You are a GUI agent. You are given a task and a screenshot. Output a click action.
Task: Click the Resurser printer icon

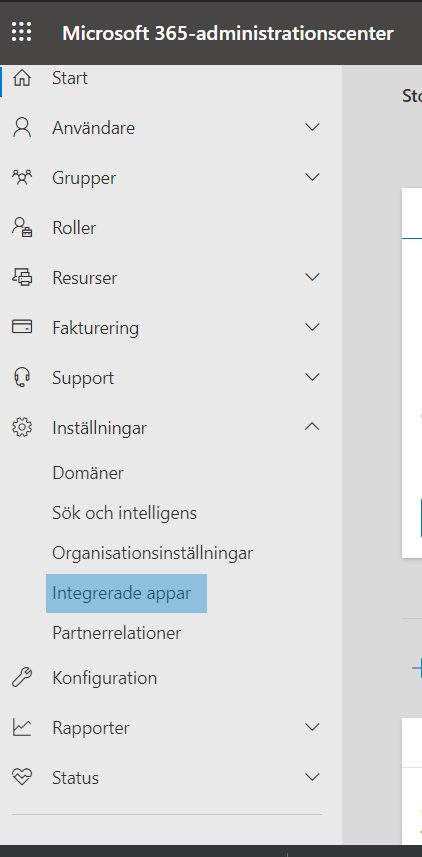click(x=22, y=278)
